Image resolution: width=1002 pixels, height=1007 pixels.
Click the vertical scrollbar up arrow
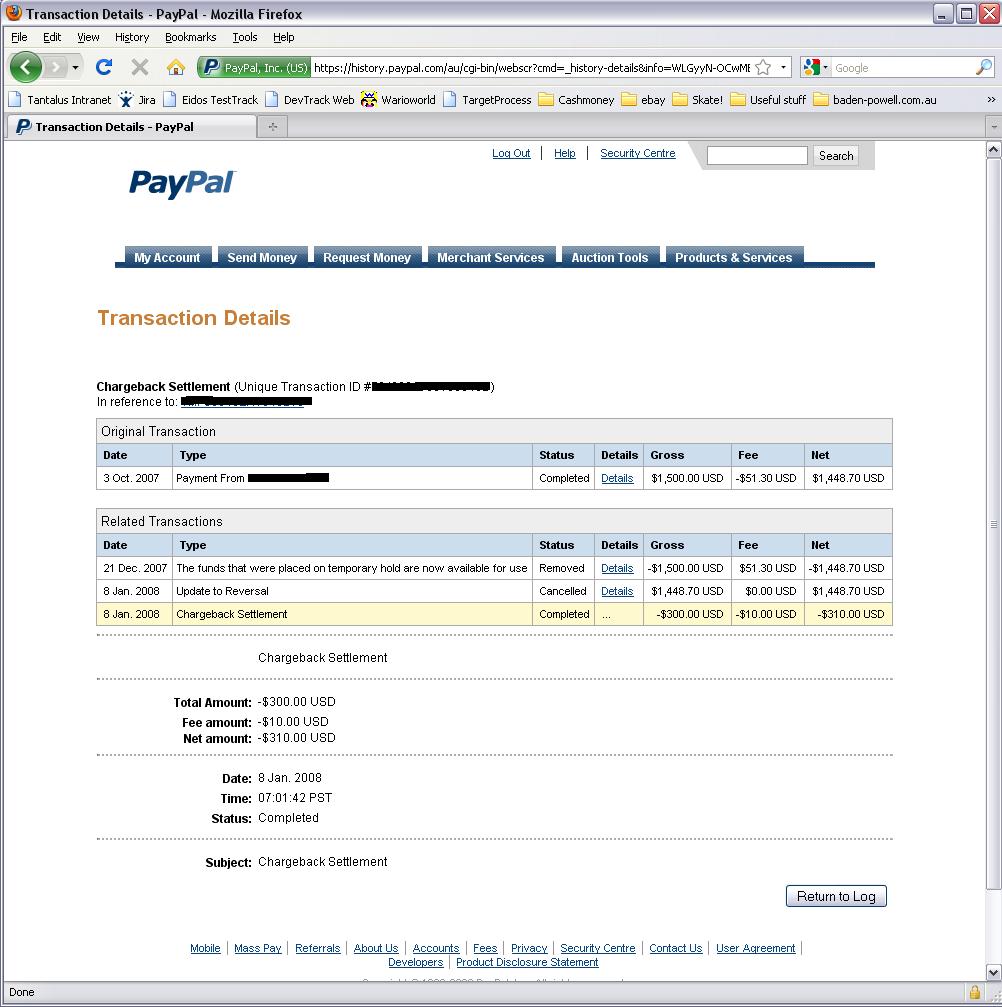(993, 150)
